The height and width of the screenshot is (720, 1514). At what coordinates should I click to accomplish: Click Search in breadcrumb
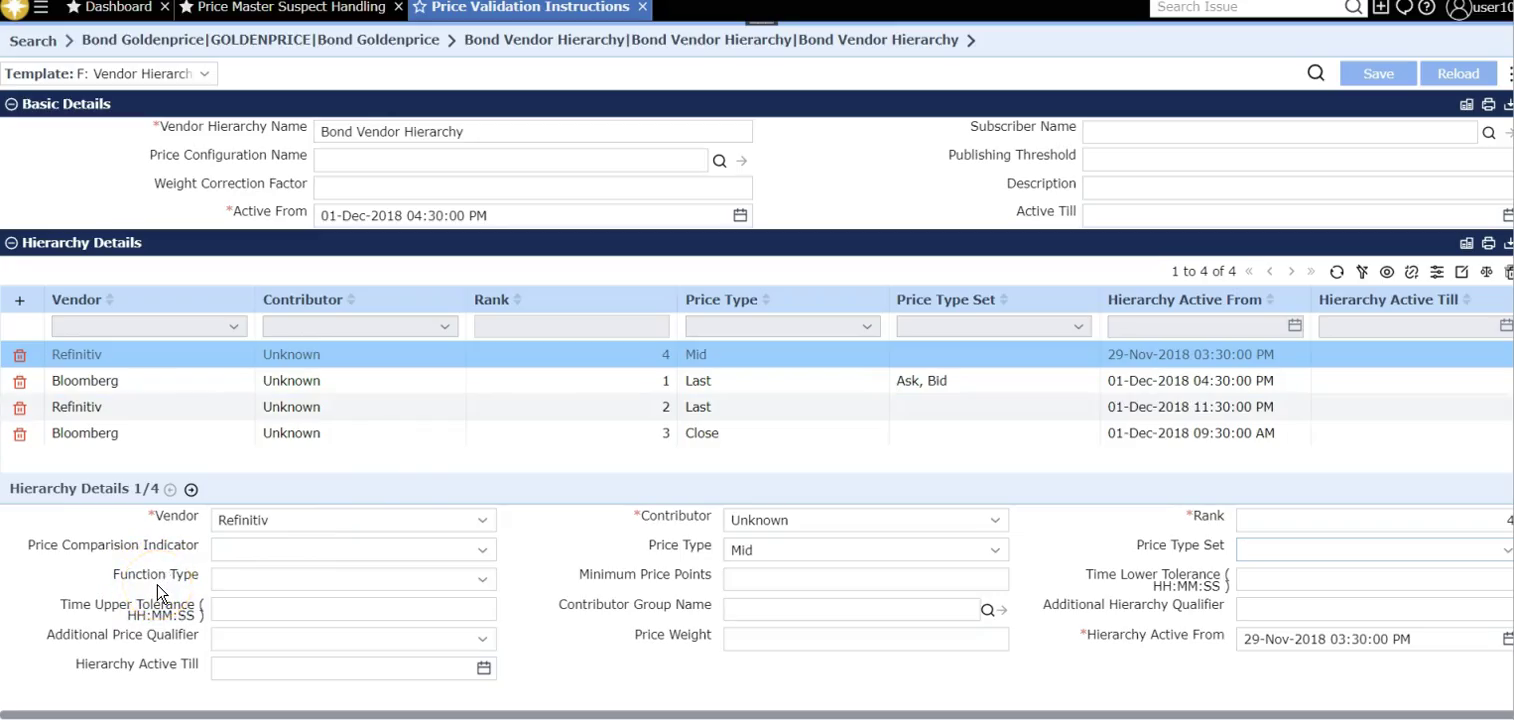(x=33, y=41)
